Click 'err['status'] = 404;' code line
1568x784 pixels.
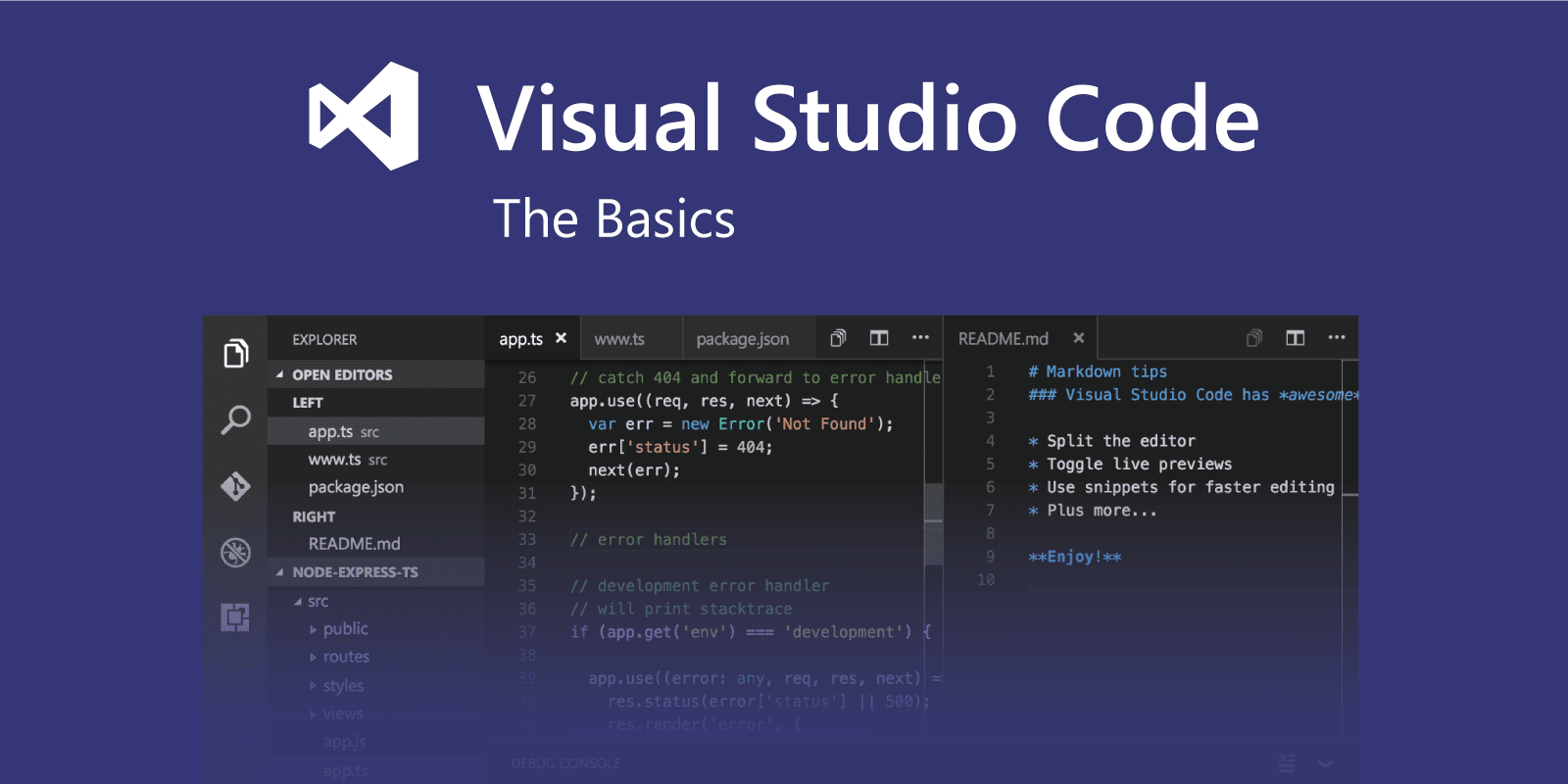pyautogui.click(x=680, y=447)
